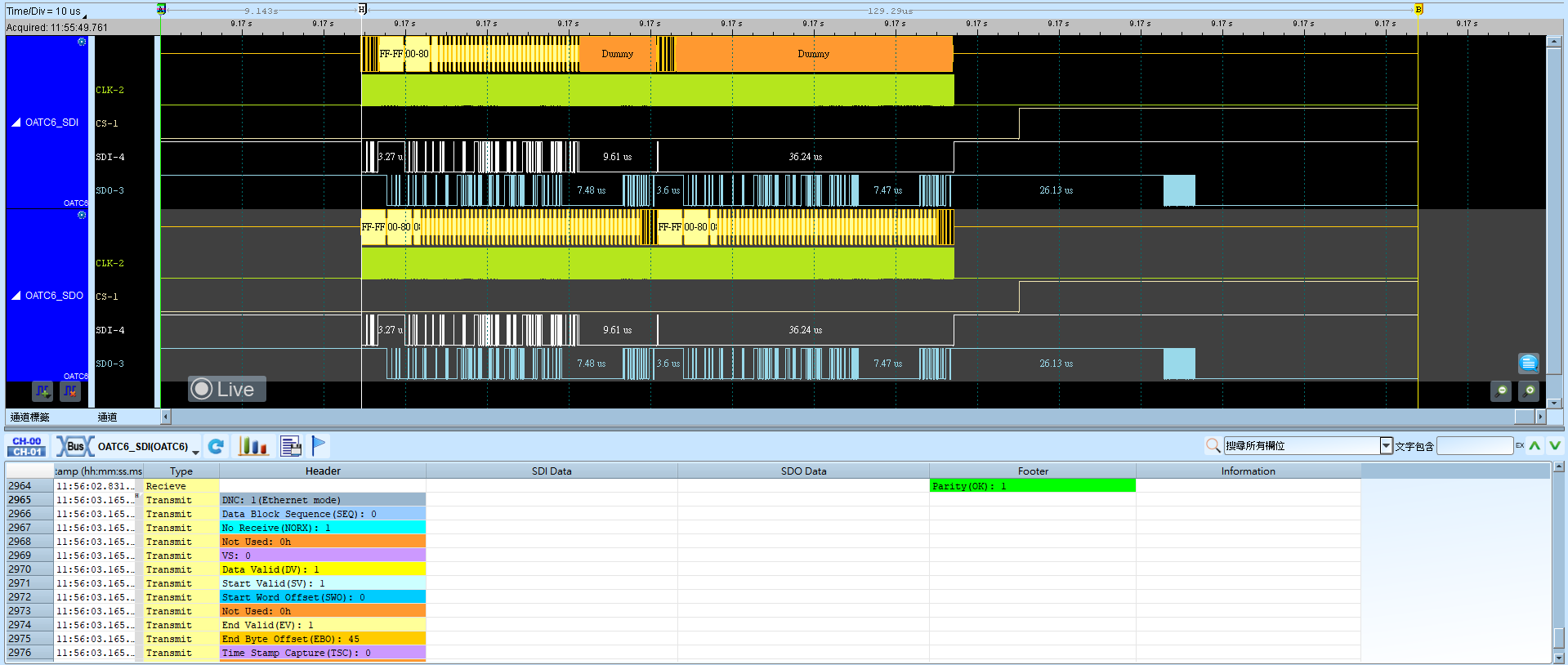
Task: Jump to the previous search match (up arrow)
Action: (x=1534, y=445)
